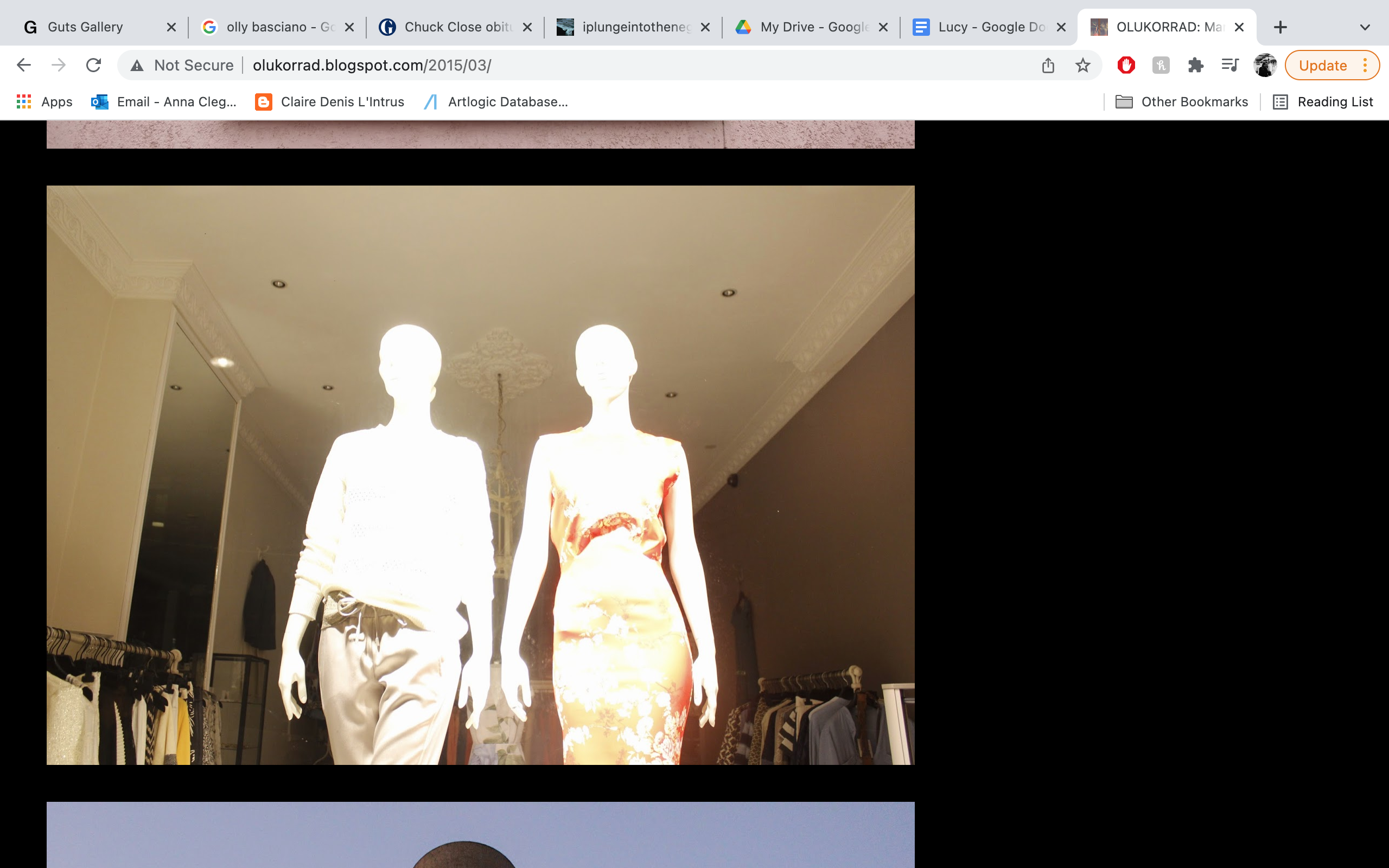1389x868 pixels.
Task: Expand the tab search chevron
Action: pyautogui.click(x=1365, y=27)
